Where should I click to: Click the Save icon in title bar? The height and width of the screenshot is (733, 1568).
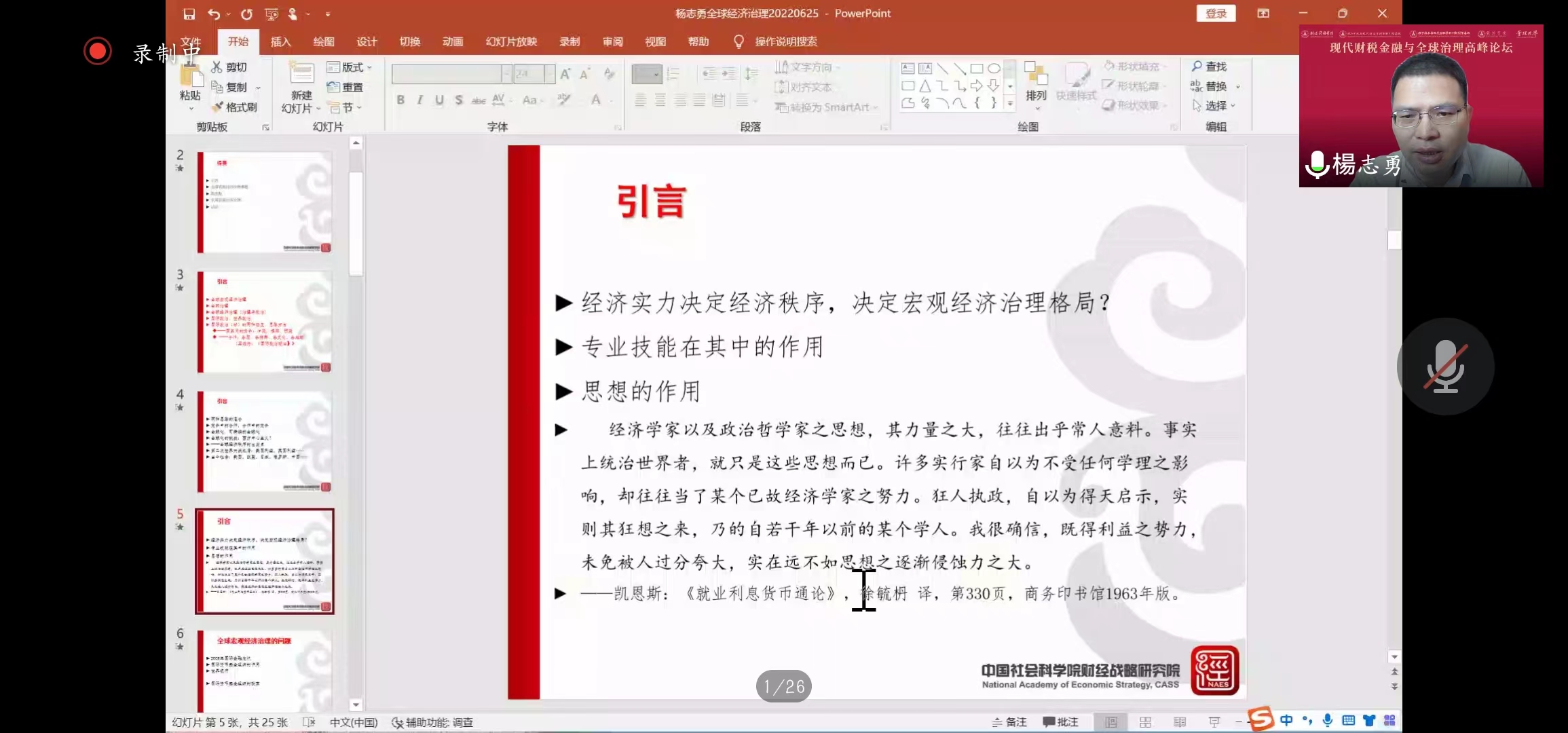189,14
